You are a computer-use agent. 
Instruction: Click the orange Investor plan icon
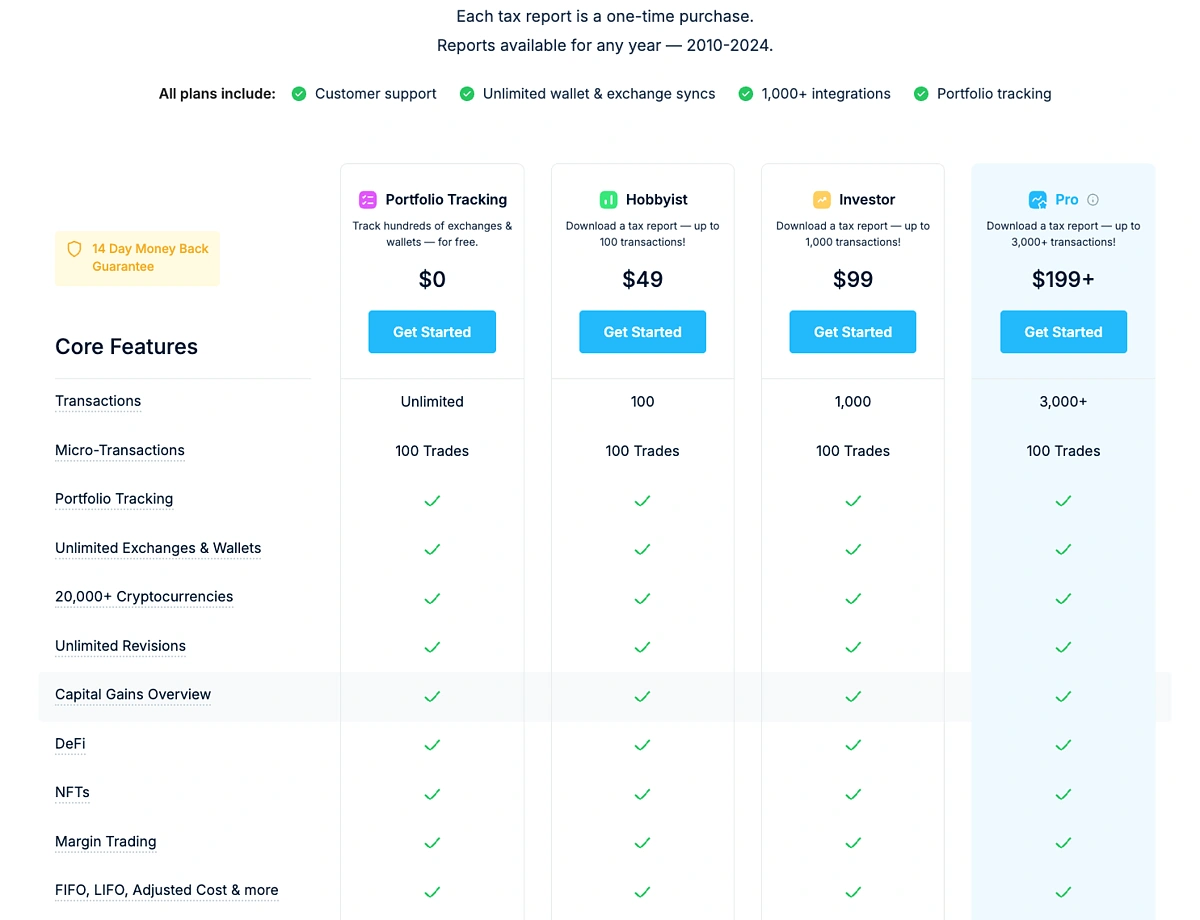pyautogui.click(x=823, y=199)
